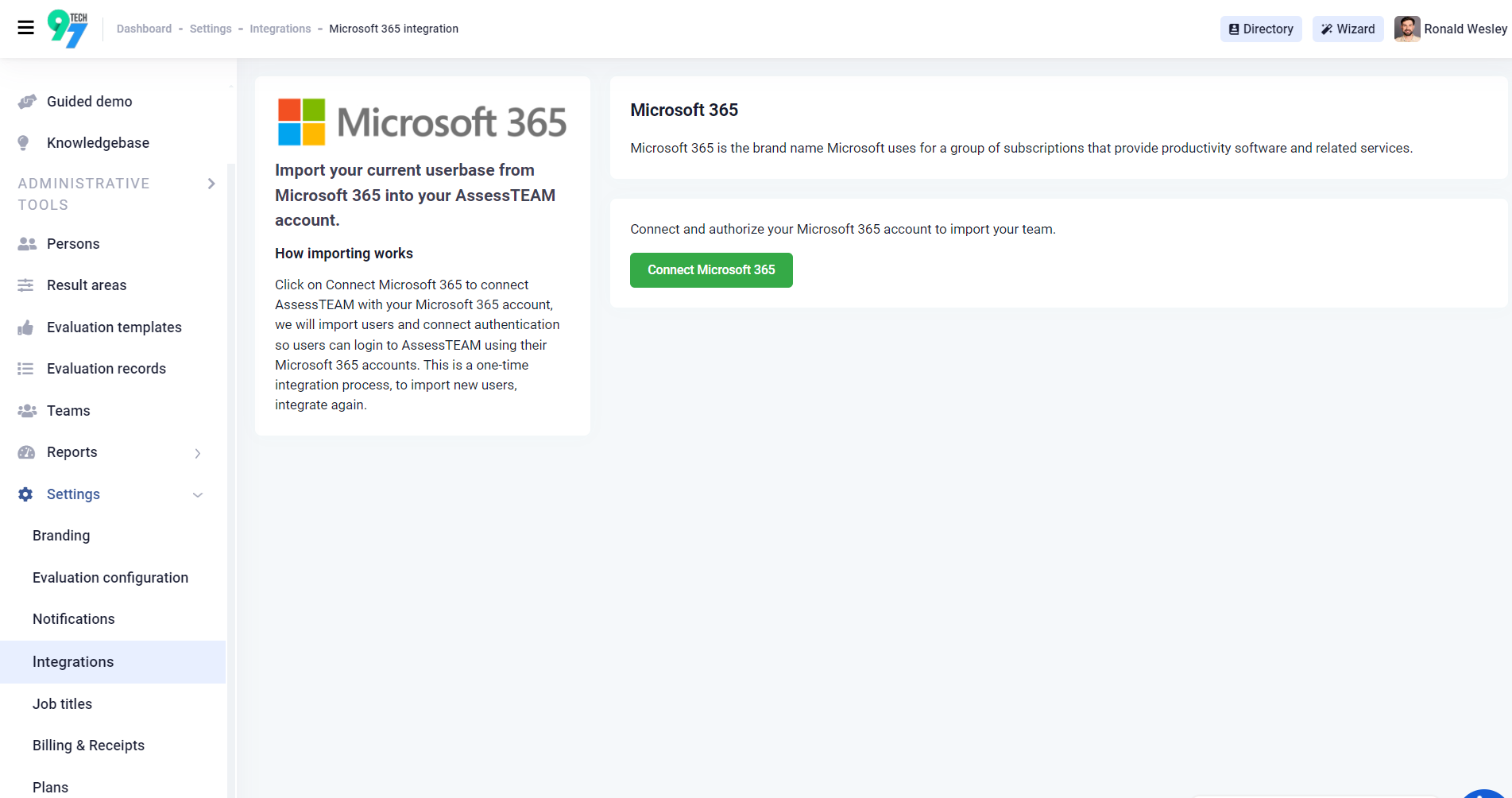Viewport: 1512px width, 798px height.
Task: Click the 97 Tech logo
Action: (x=68, y=29)
